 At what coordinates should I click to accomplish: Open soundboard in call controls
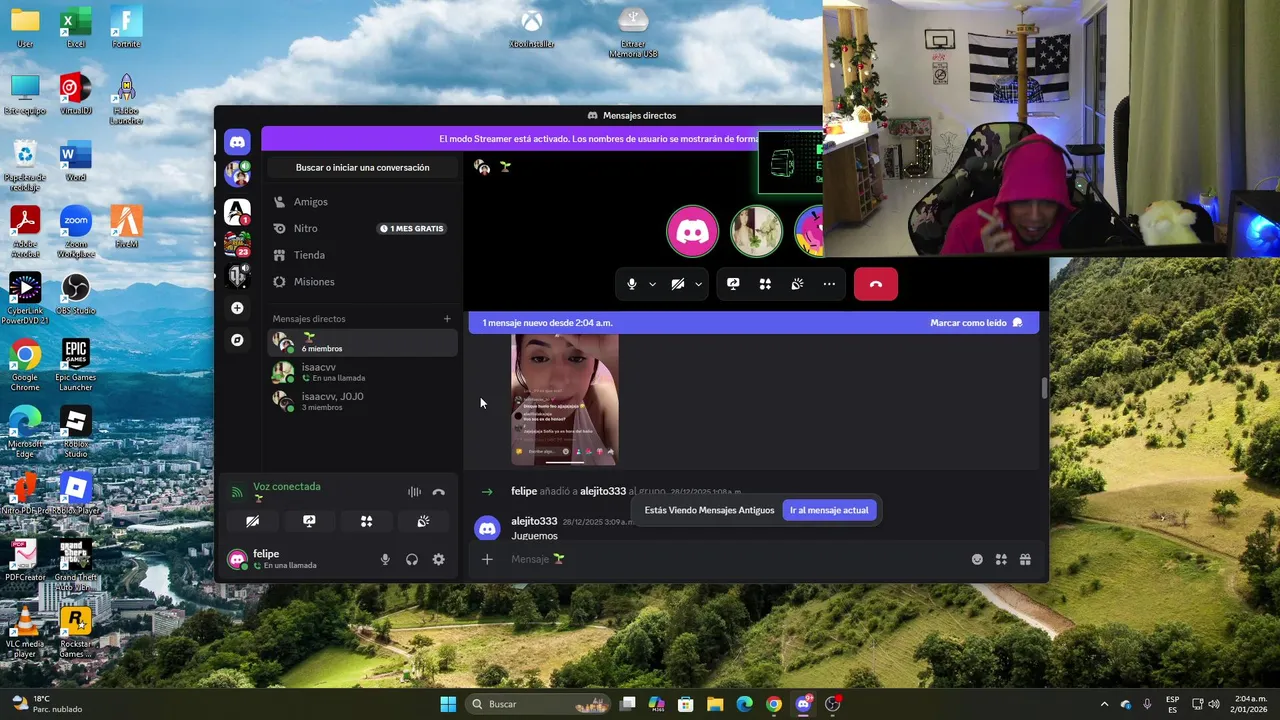[x=797, y=284]
